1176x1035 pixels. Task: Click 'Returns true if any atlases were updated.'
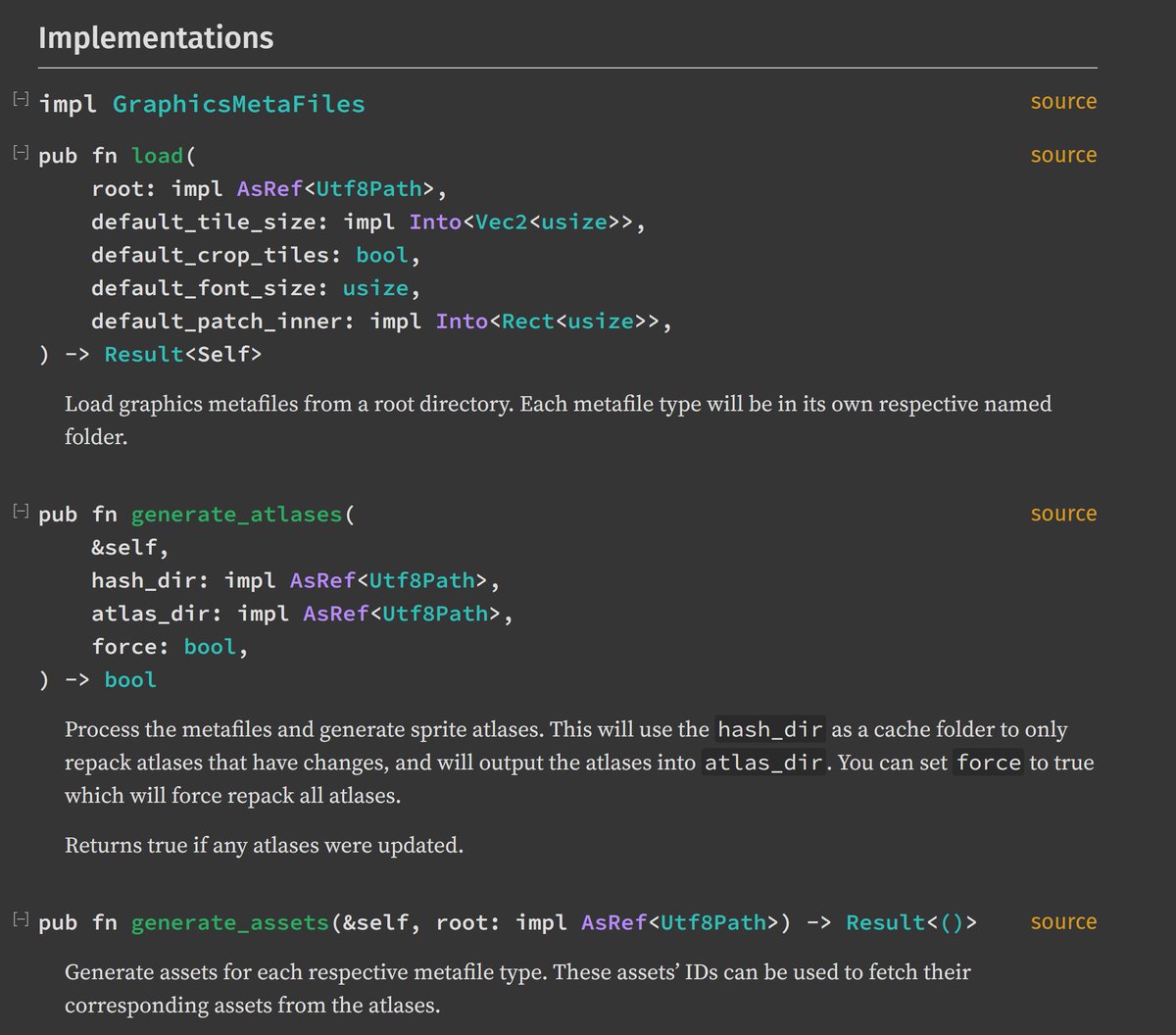[264, 845]
